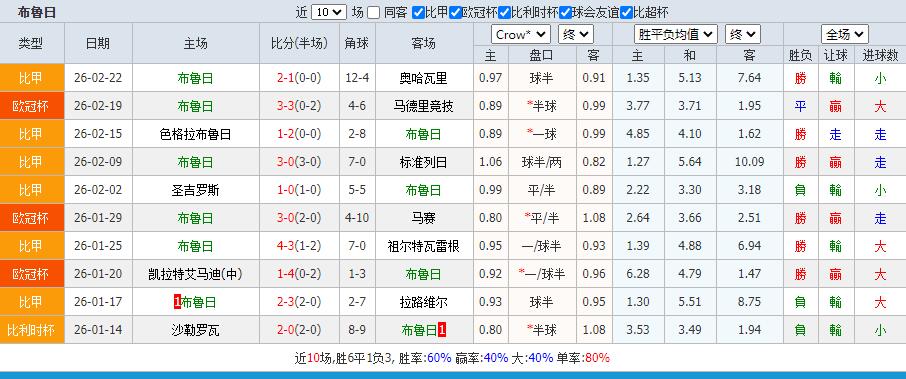906x379 pixels.
Task: Click the 日期 column header
Action: click(x=98, y=43)
